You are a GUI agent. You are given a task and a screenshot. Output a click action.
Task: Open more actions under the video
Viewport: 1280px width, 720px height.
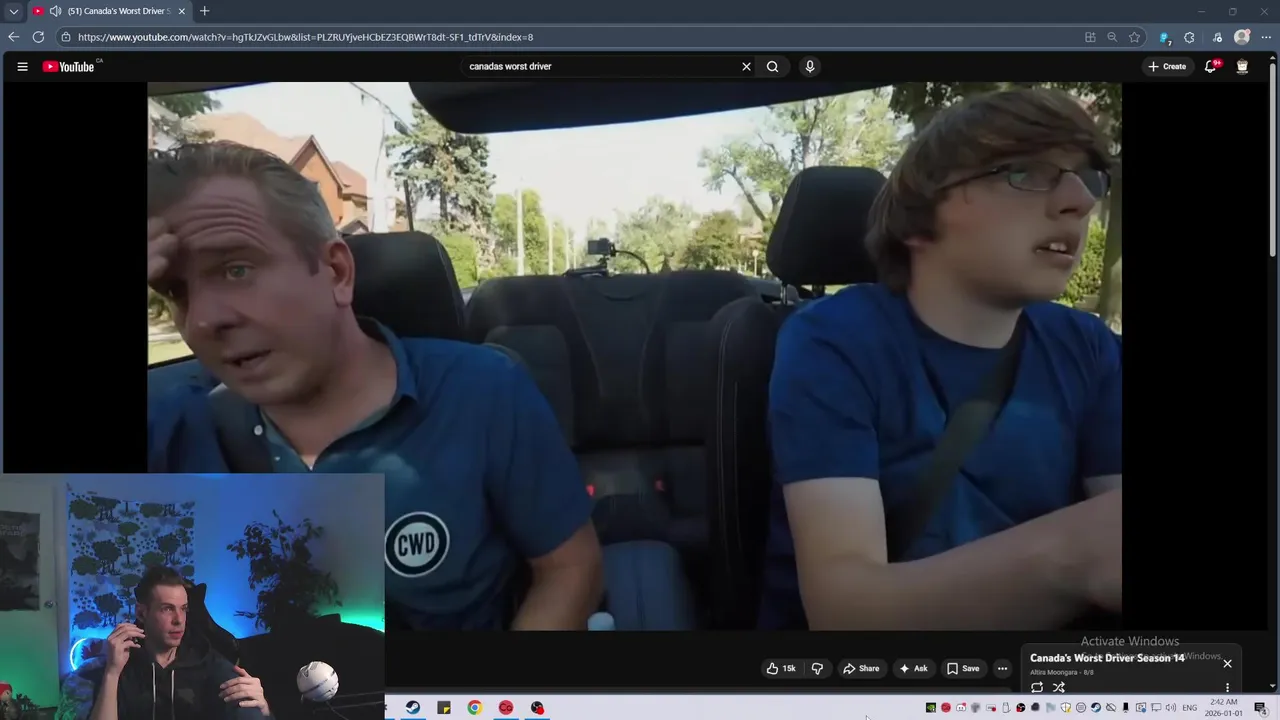[1002, 668]
